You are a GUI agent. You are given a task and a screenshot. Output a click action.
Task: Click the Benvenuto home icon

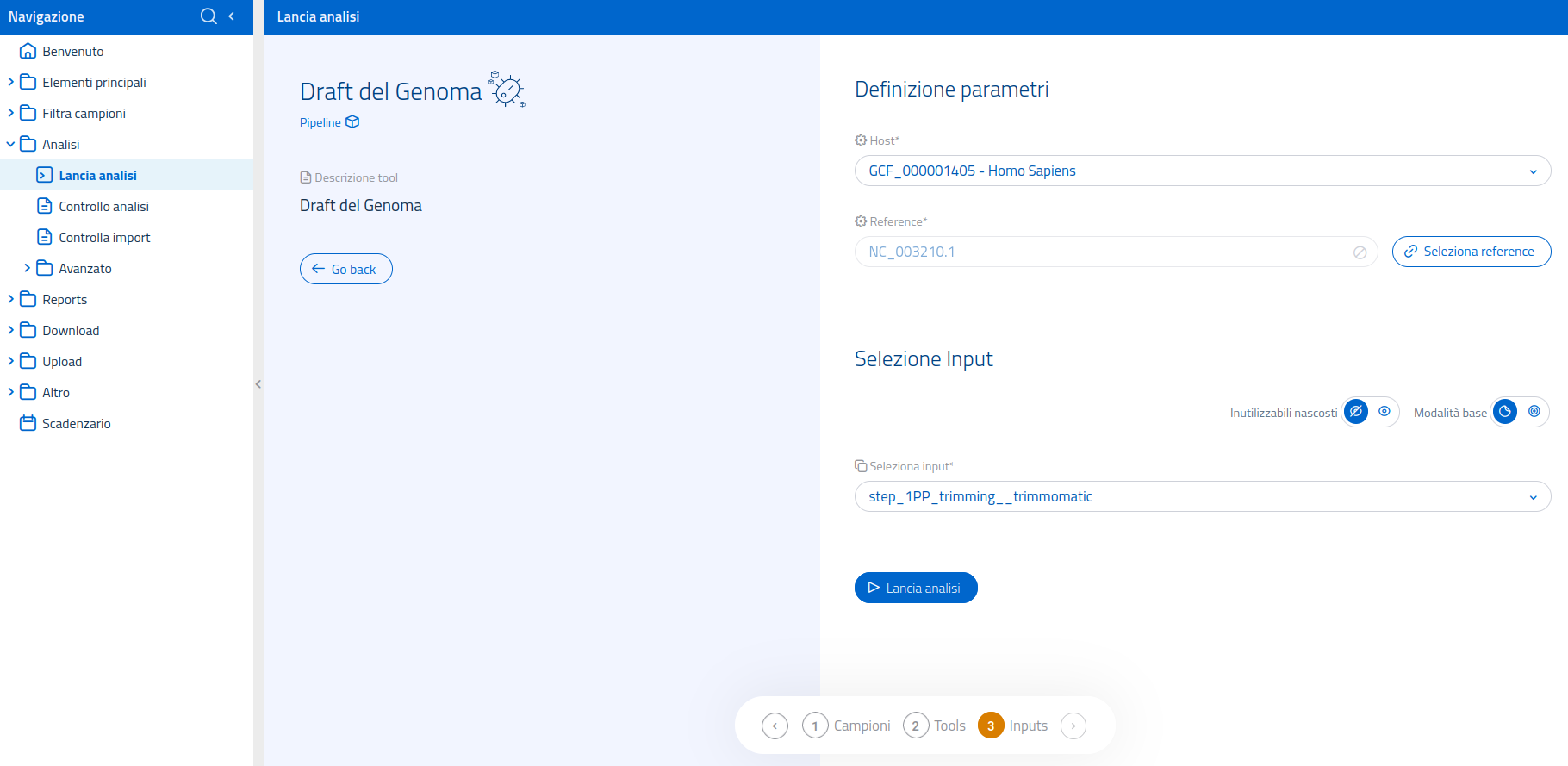(x=28, y=51)
